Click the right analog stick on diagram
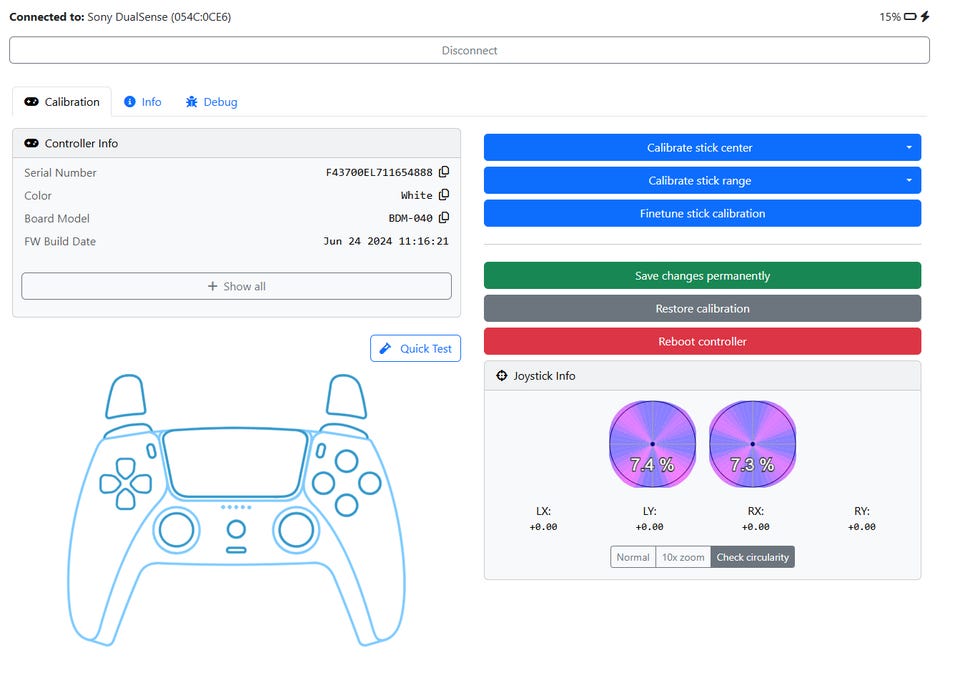Screen dimensions: 960x673 (296, 530)
